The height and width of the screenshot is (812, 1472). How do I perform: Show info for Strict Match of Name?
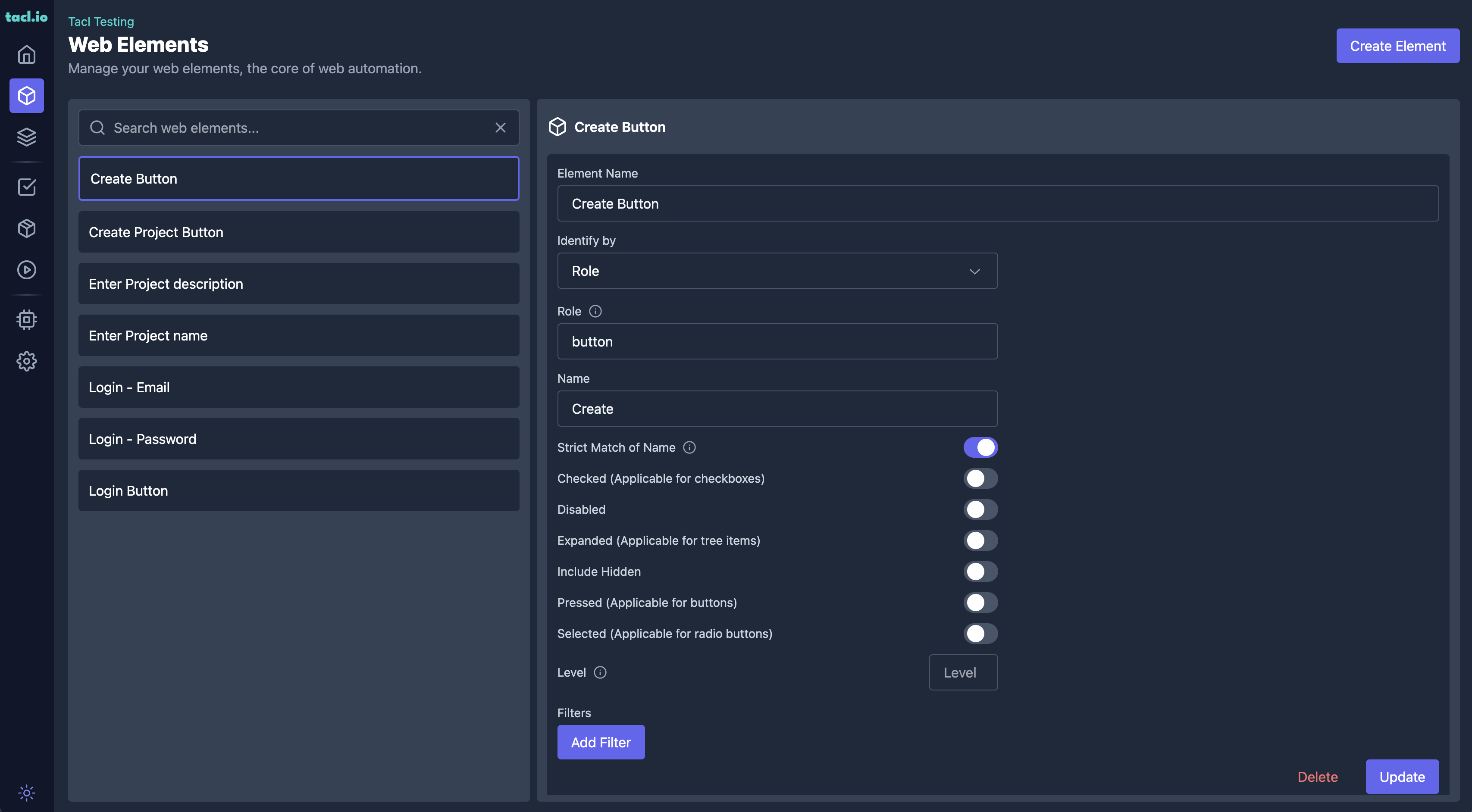(690, 448)
